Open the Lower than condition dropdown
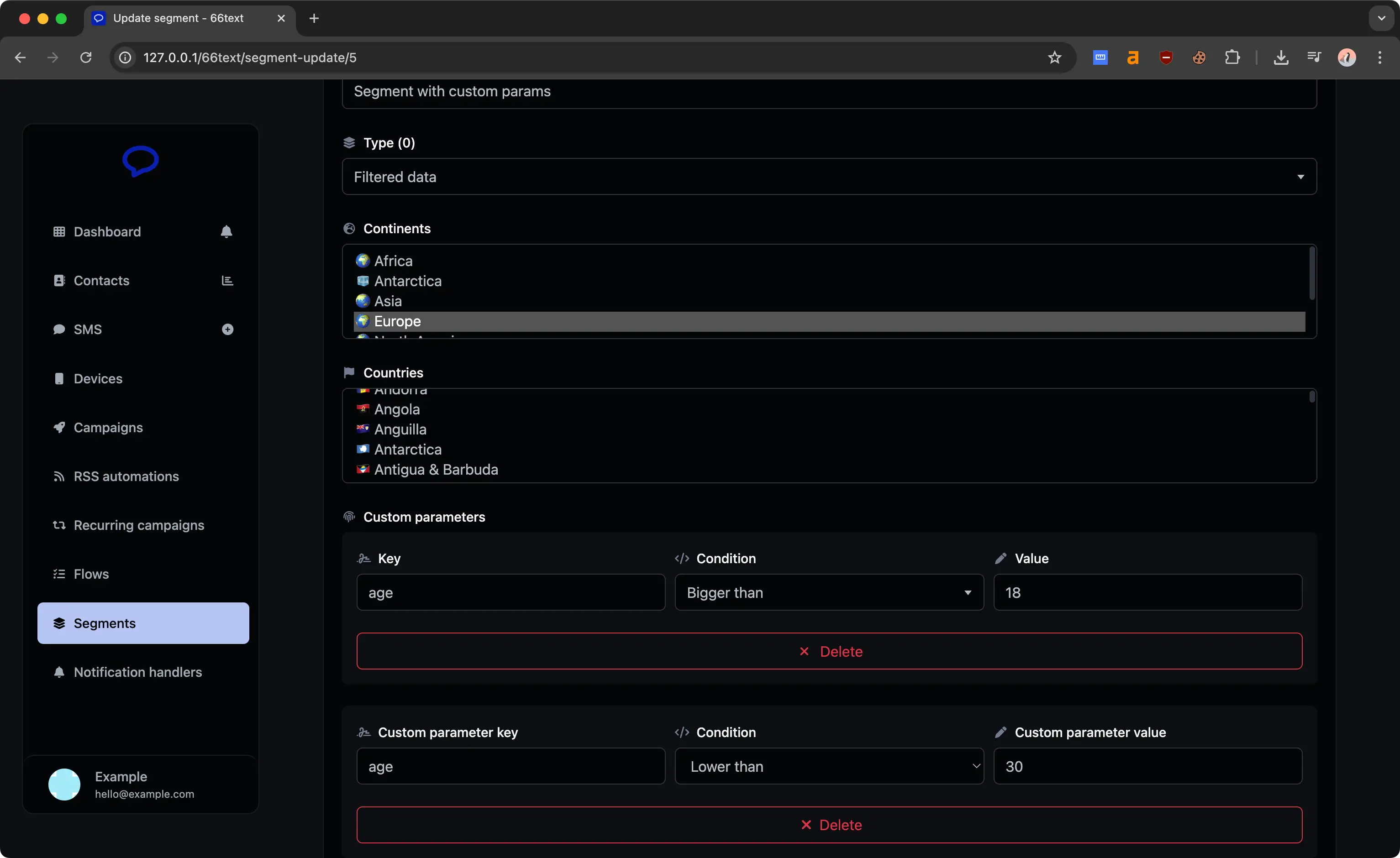 tap(828, 766)
